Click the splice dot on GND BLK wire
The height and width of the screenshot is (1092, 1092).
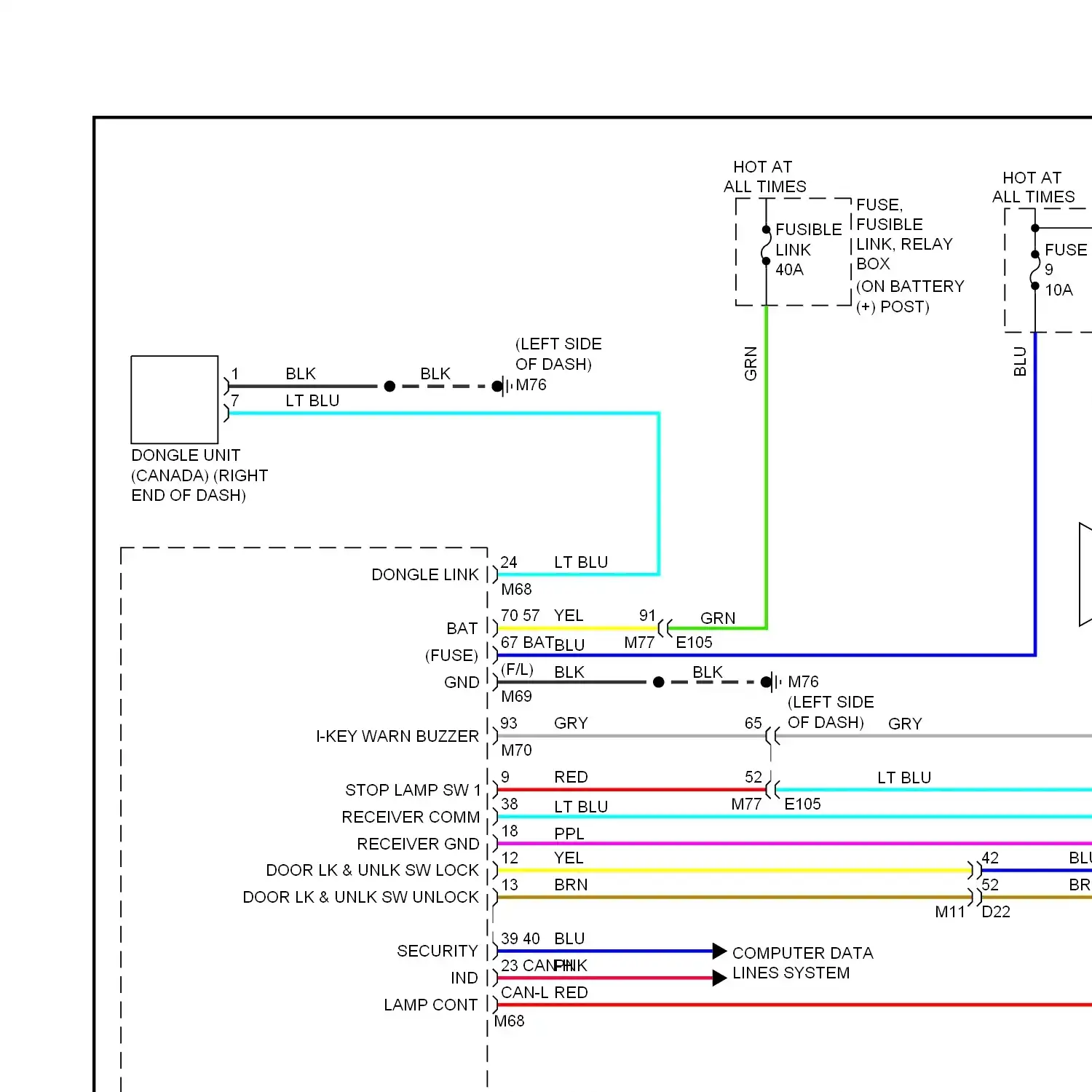coord(659,682)
